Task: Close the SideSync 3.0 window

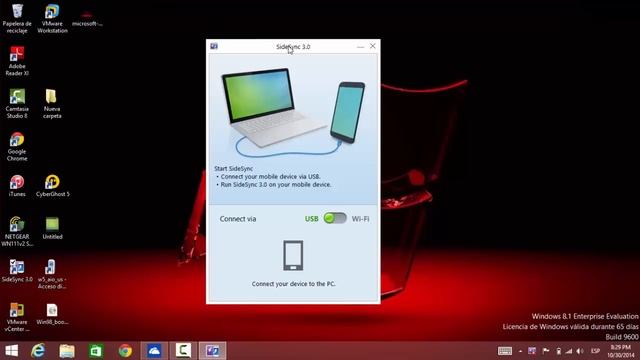Action: click(x=373, y=46)
